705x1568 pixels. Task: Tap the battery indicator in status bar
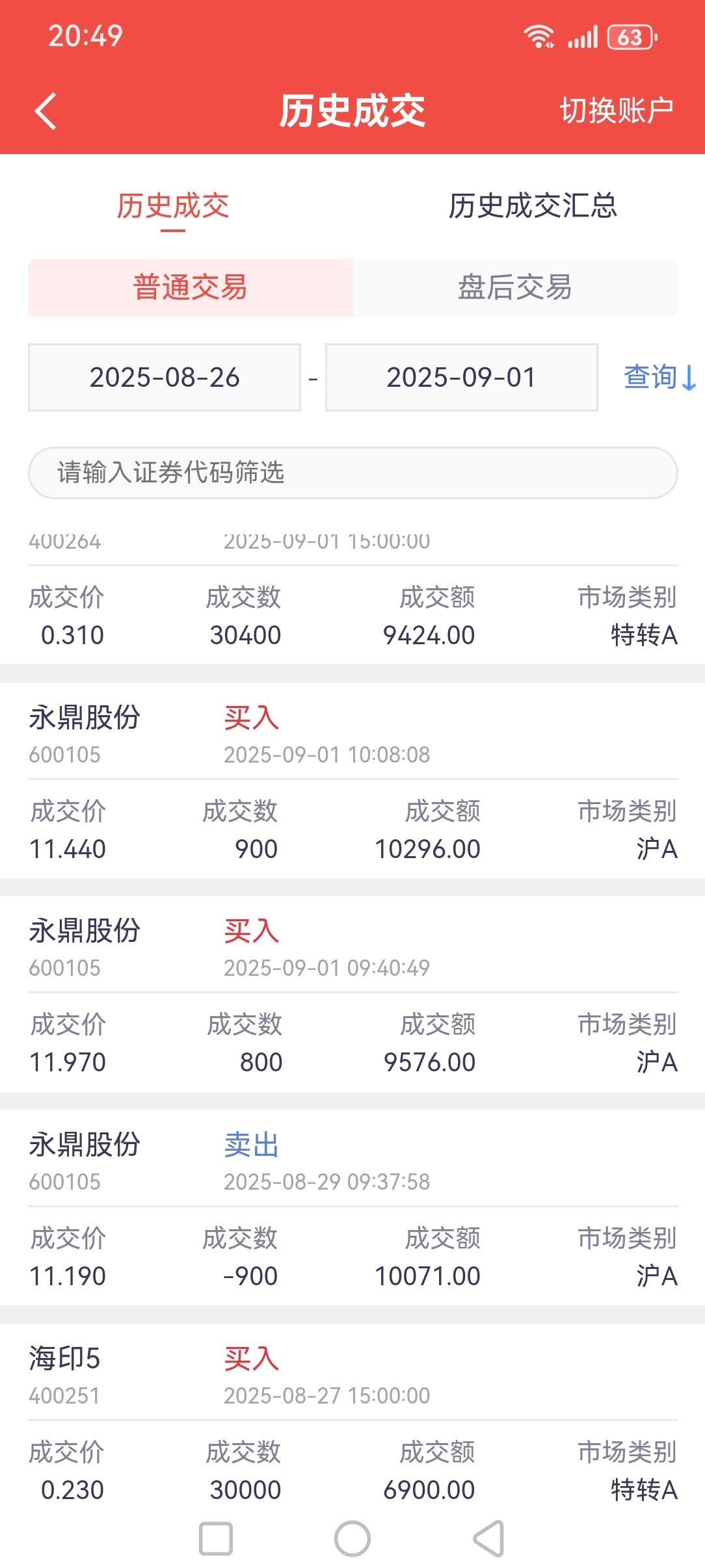(632, 37)
